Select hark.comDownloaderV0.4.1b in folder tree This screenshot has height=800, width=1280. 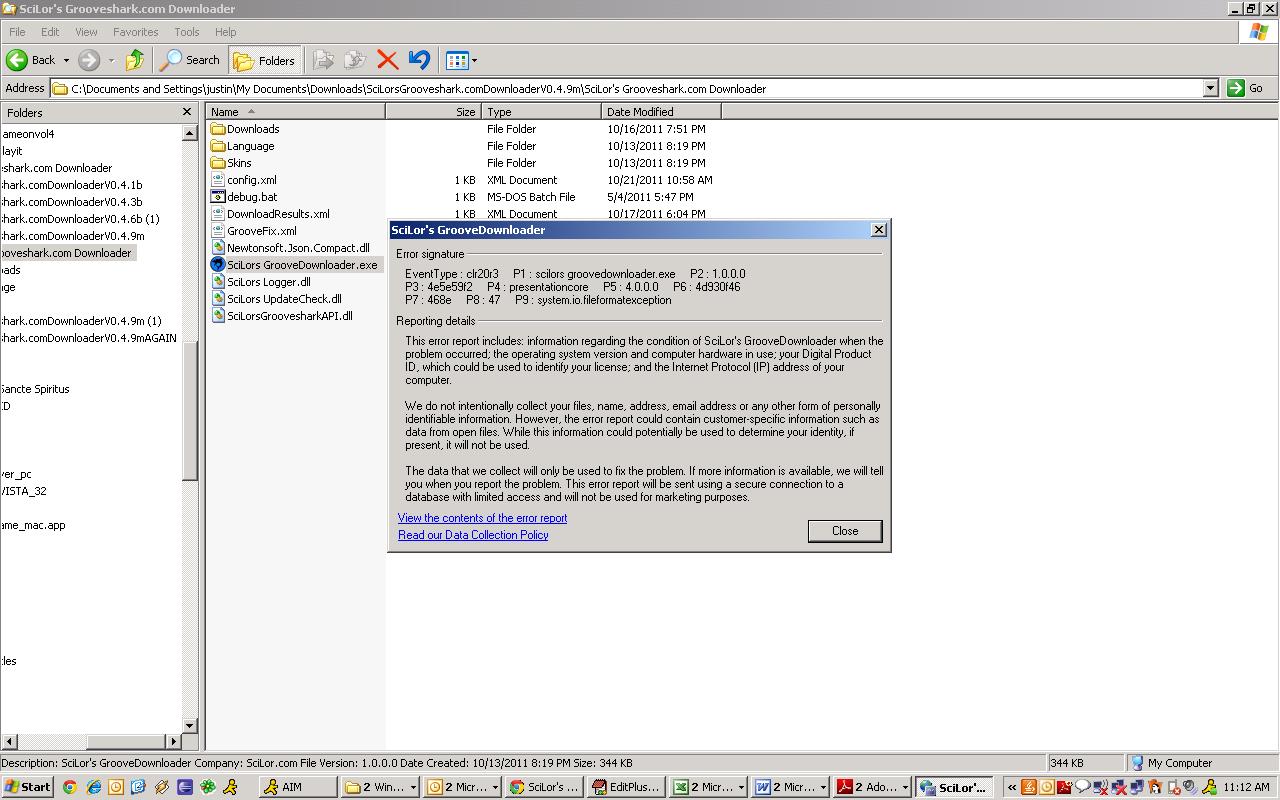point(72,185)
